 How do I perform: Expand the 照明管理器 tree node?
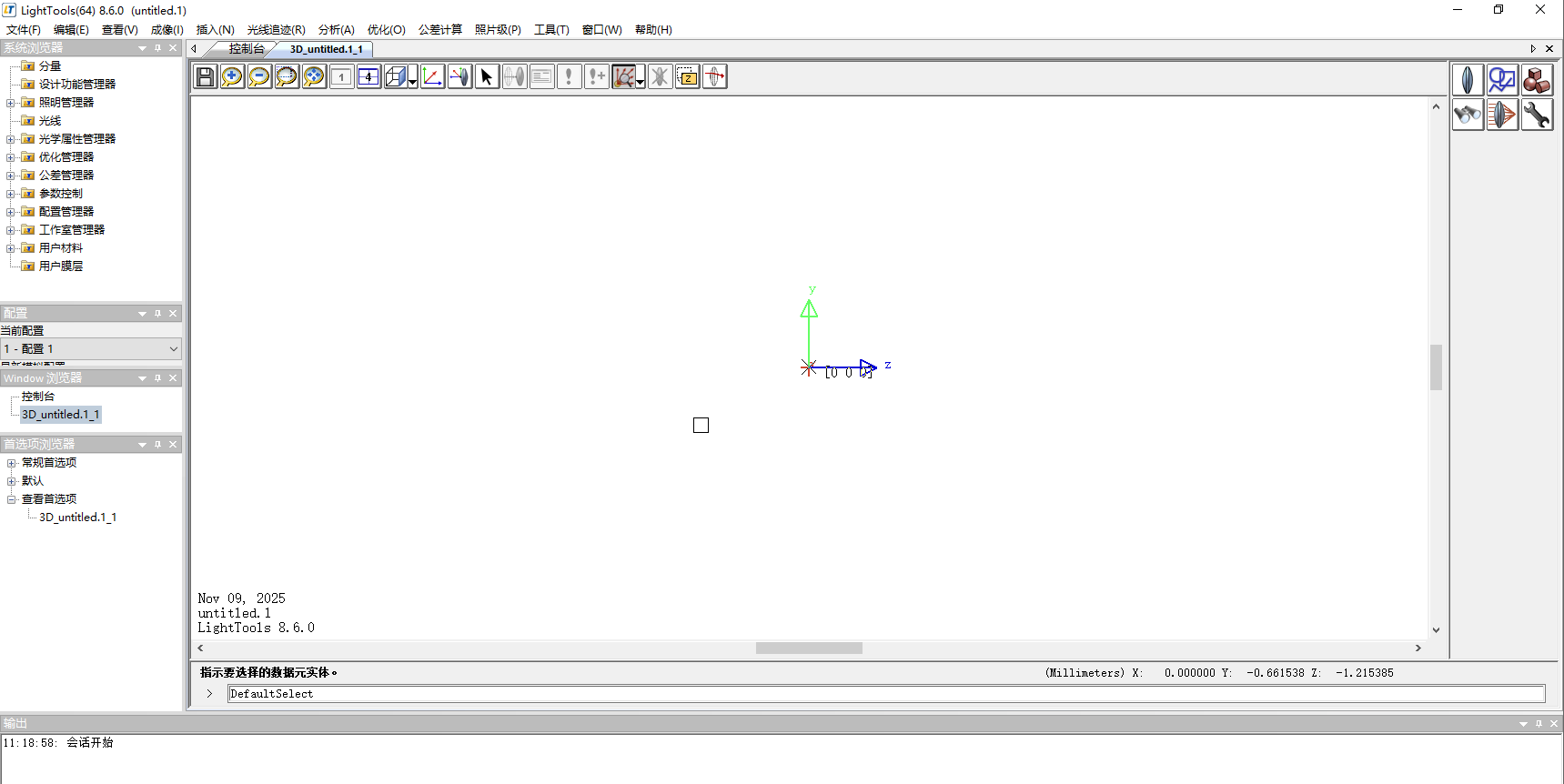pos(11,103)
